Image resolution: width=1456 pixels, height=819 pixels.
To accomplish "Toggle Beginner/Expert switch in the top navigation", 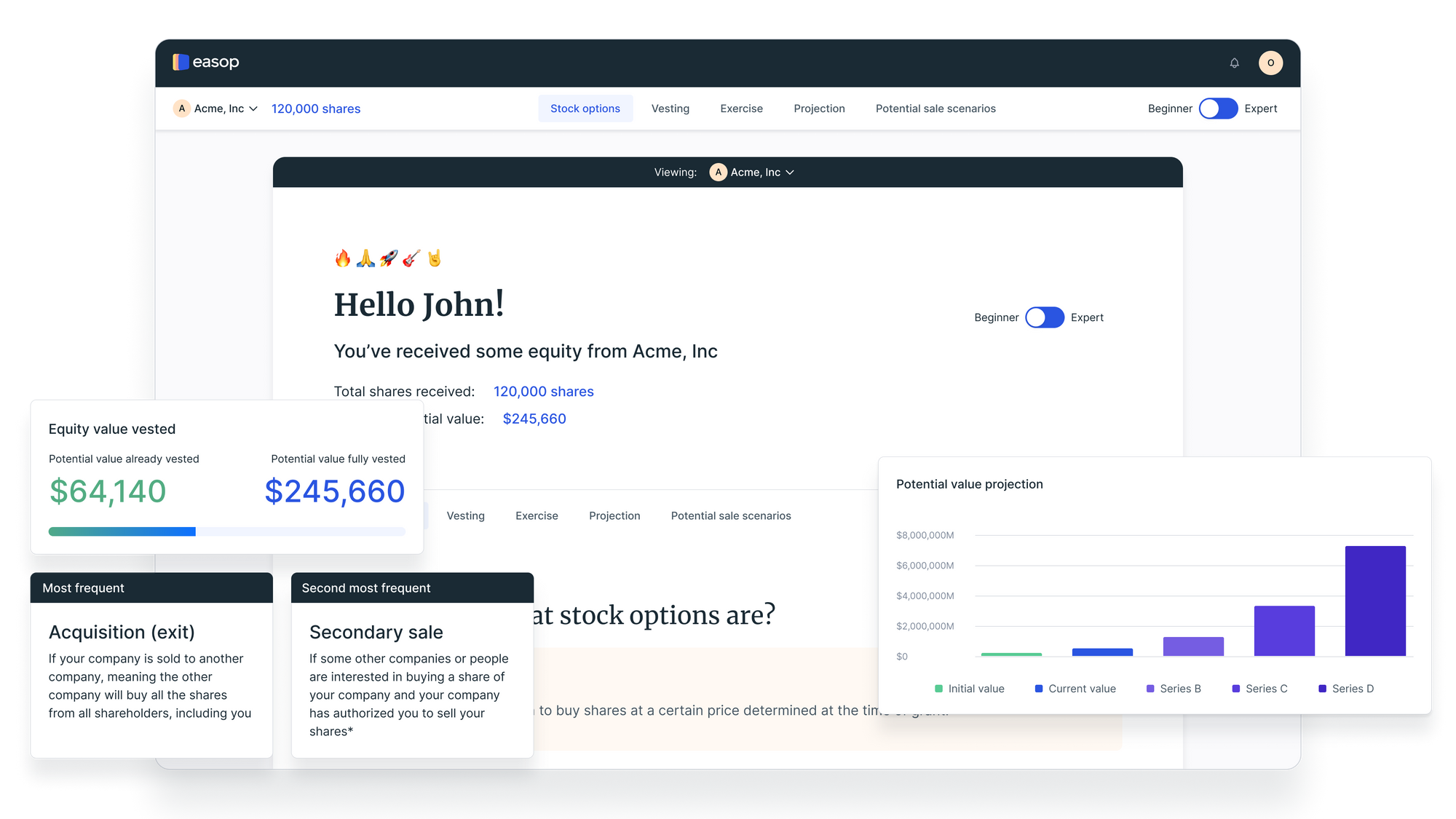I will [1218, 108].
